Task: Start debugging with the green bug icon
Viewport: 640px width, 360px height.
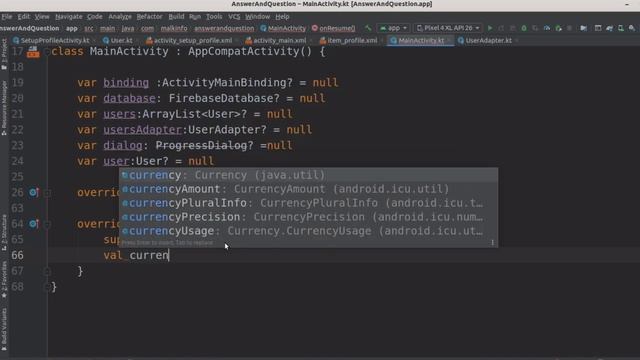Action: click(x=524, y=28)
